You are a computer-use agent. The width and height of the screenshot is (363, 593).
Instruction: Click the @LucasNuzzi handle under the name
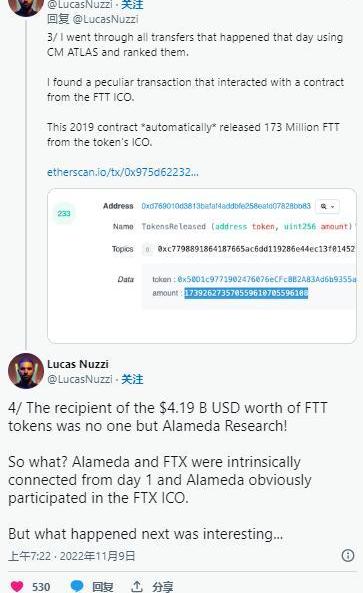[80, 379]
